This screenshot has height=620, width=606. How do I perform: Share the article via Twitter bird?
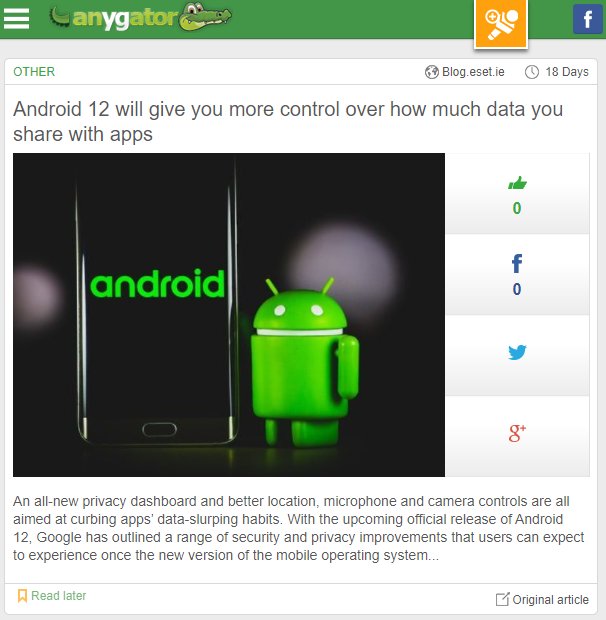click(x=517, y=352)
